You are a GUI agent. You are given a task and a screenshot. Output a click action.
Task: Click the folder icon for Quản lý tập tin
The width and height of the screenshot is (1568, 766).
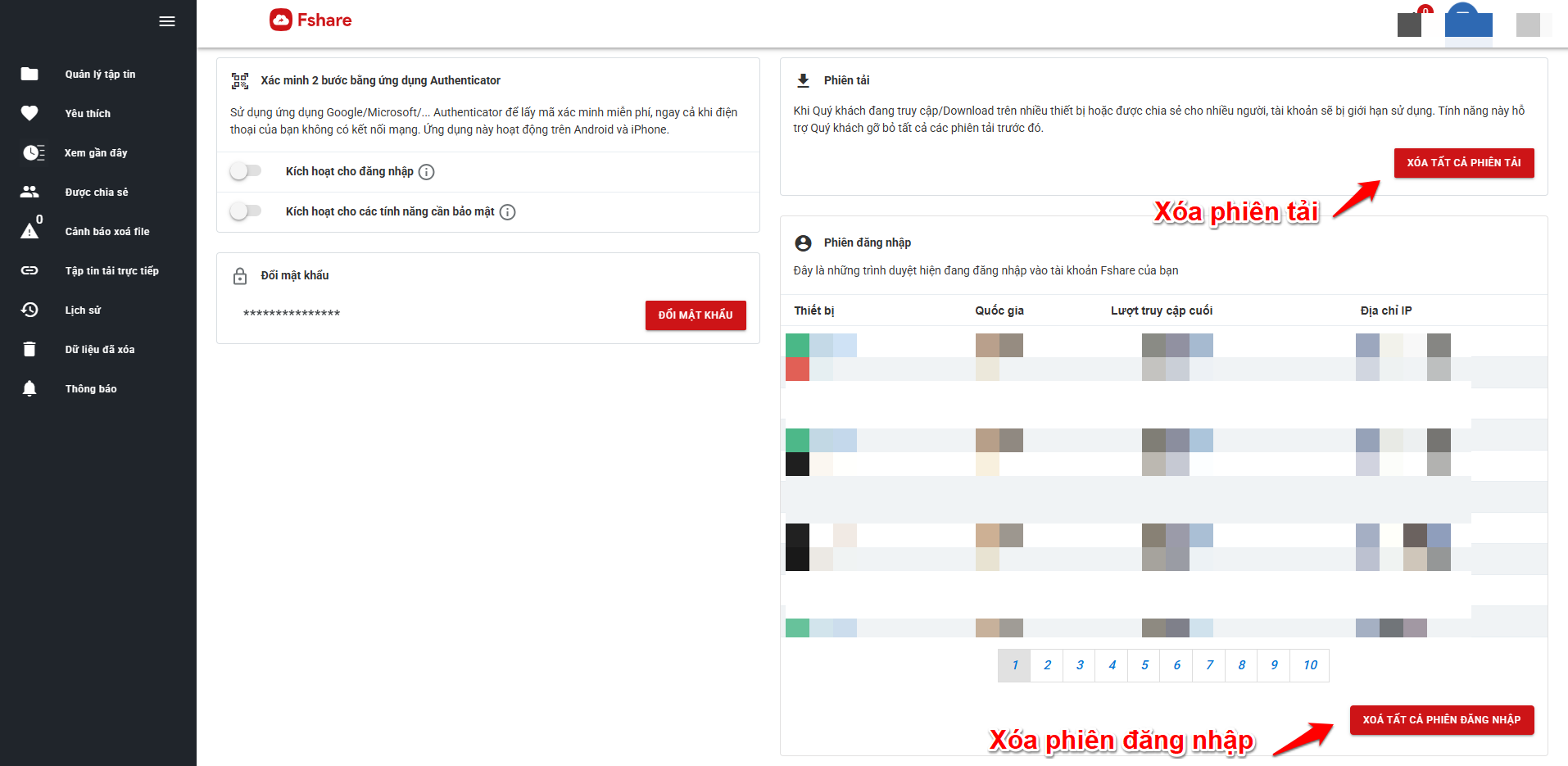coord(29,74)
